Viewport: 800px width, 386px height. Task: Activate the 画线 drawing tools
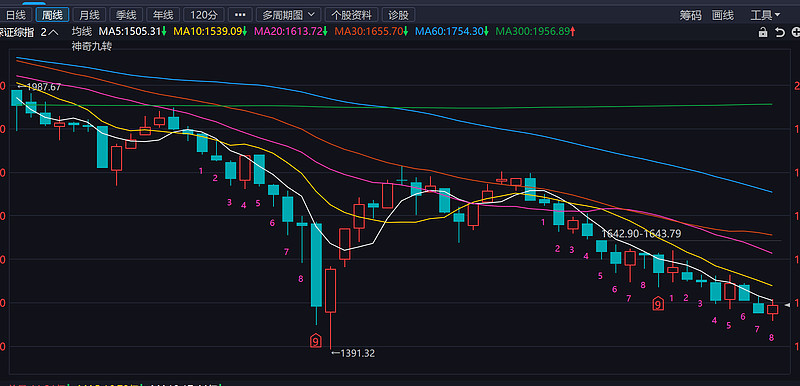point(722,15)
